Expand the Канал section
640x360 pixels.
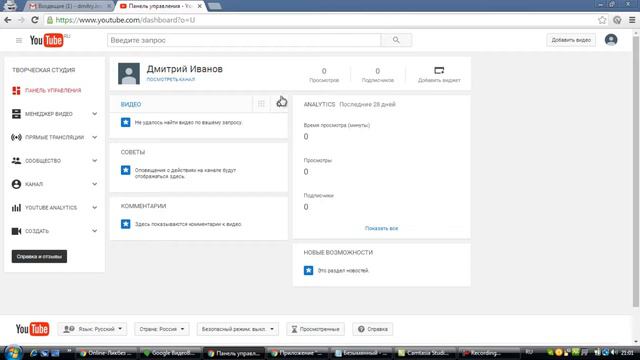point(94,184)
